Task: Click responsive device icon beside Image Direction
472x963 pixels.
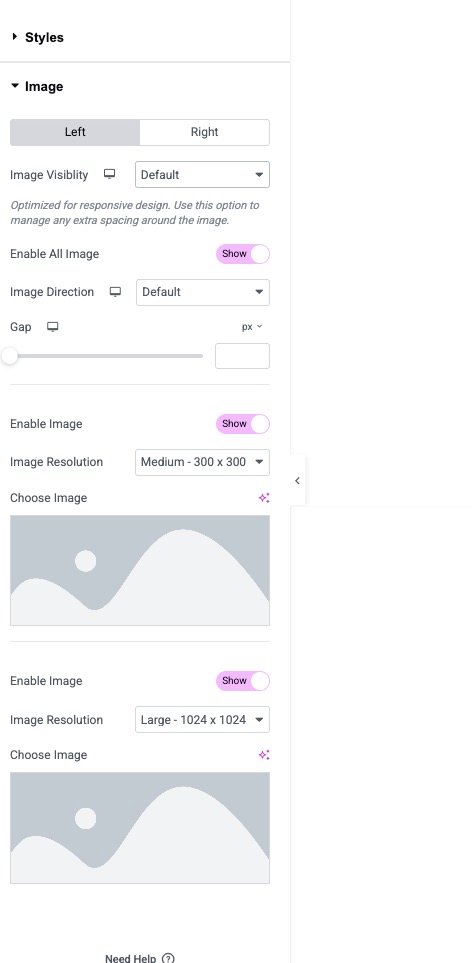Action: coord(115,291)
